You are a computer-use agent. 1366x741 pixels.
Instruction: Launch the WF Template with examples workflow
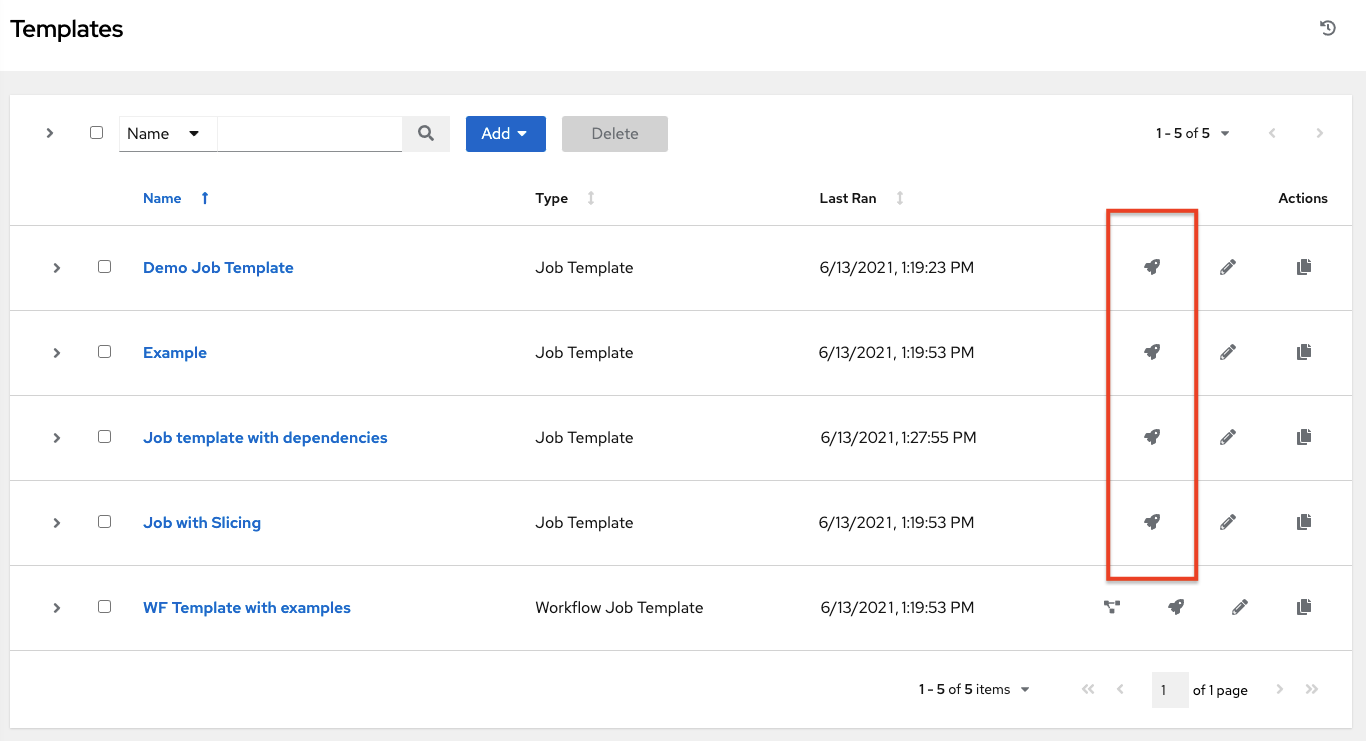click(1176, 607)
